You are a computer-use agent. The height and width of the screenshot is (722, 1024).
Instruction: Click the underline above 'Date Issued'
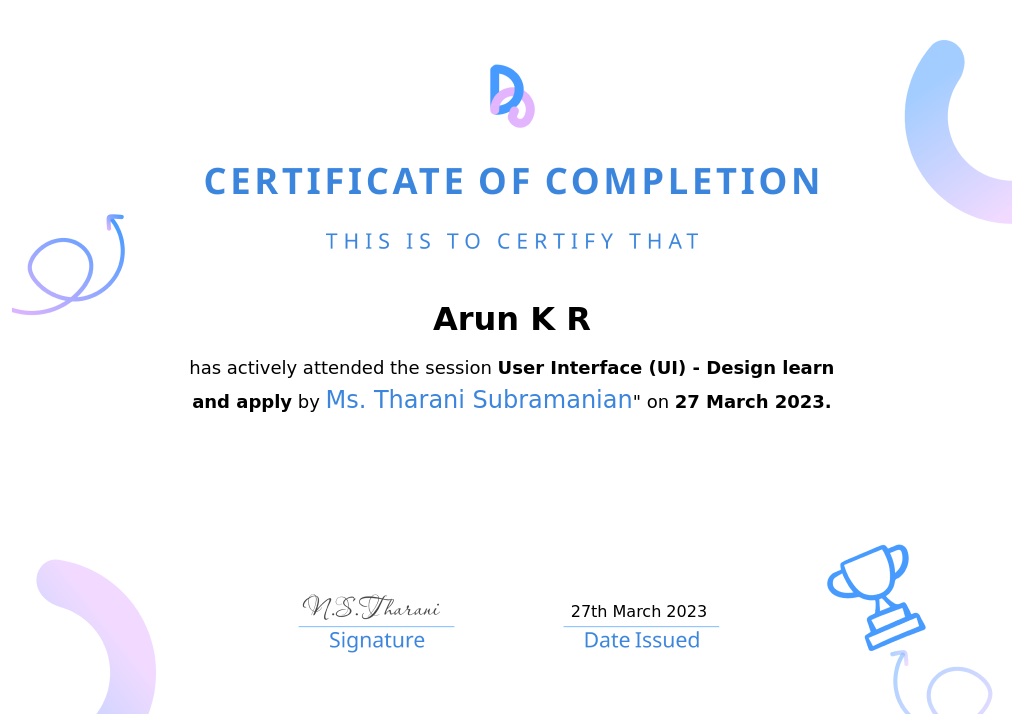pyautogui.click(x=640, y=627)
